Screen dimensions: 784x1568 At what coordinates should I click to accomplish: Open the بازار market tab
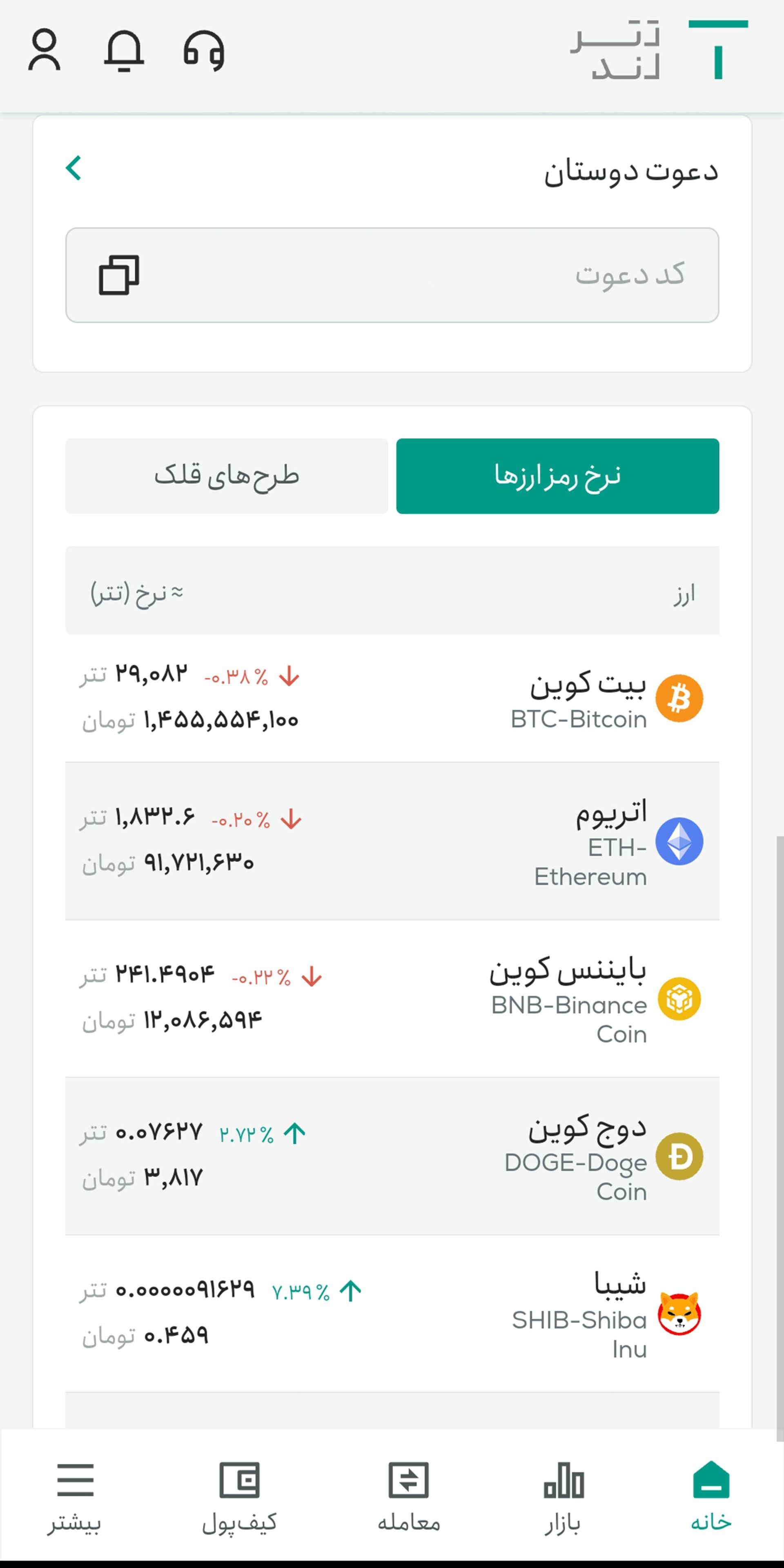click(x=563, y=1496)
